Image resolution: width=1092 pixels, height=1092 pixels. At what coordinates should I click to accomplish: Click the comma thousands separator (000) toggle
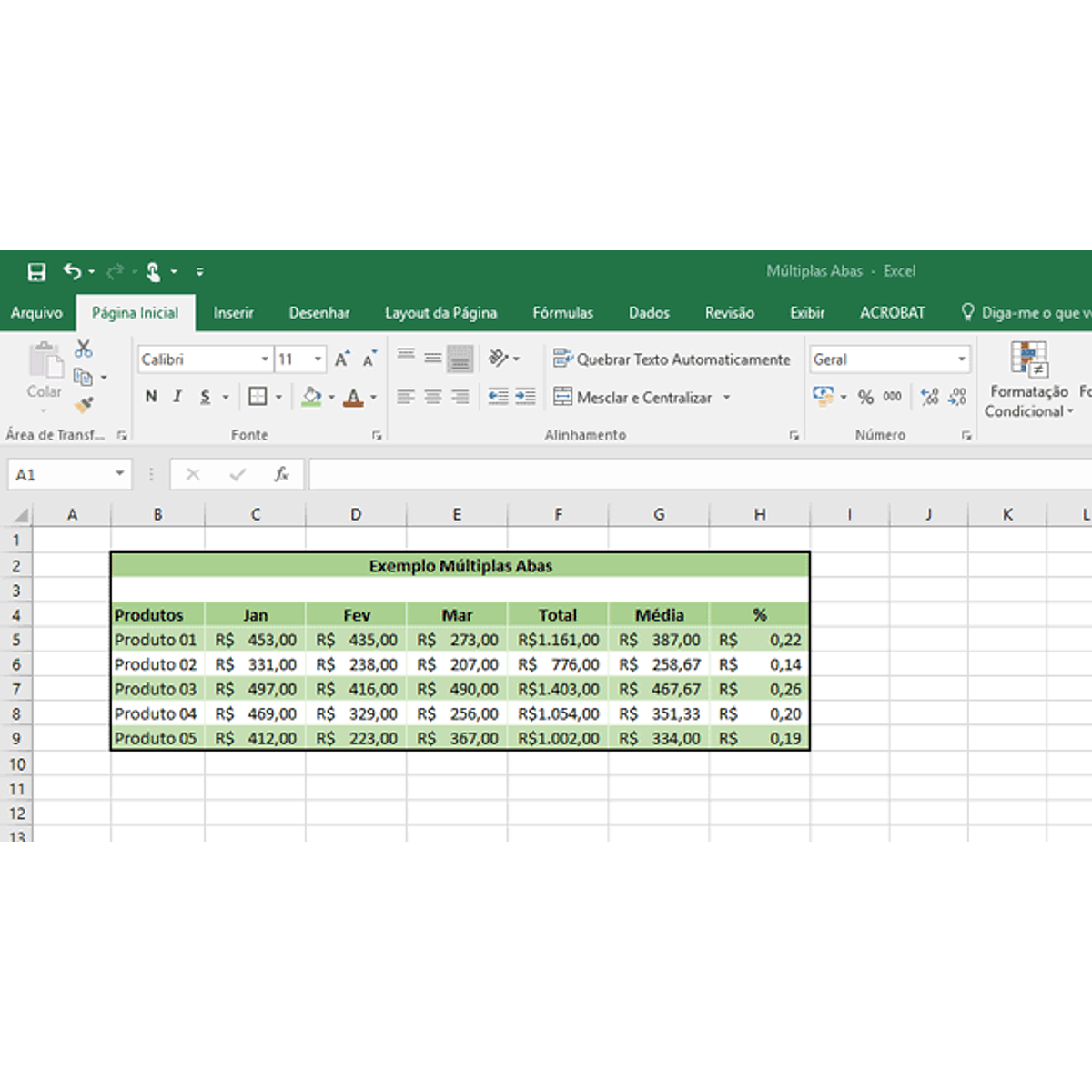892,397
